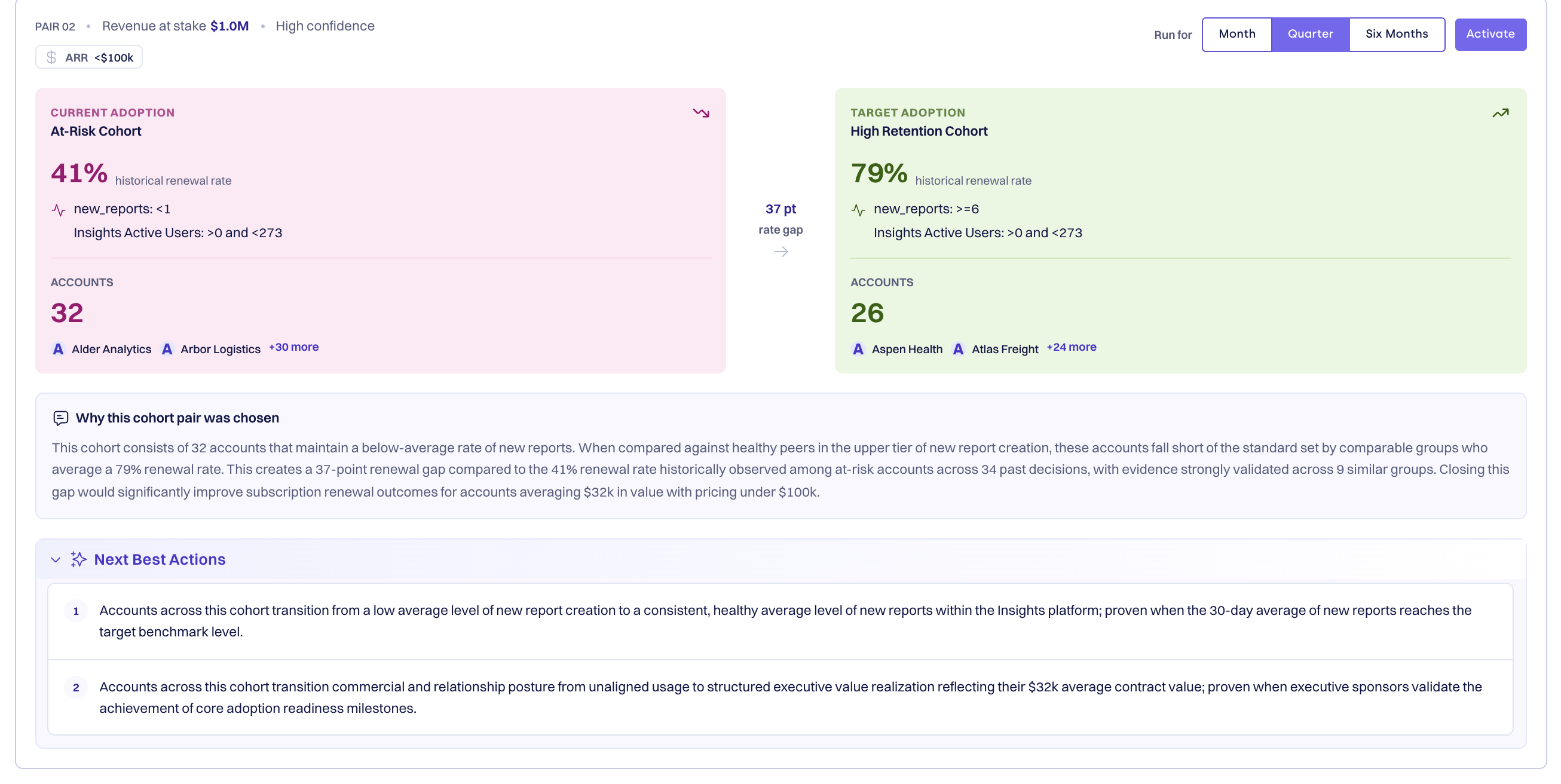Select the Six Months run duration
The image size is (1561, 784).
click(1397, 34)
